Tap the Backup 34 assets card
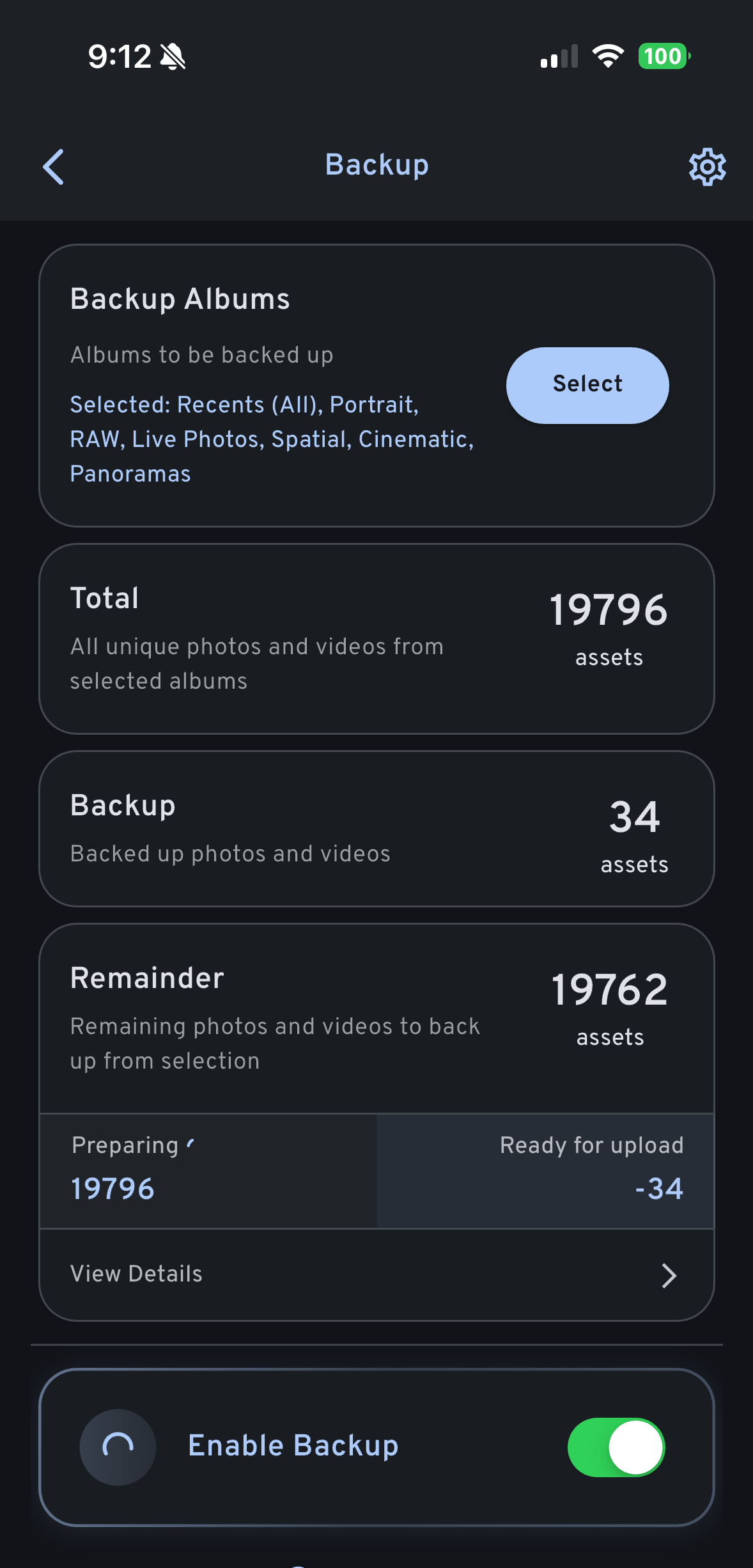The width and height of the screenshot is (753, 1568). 376,829
